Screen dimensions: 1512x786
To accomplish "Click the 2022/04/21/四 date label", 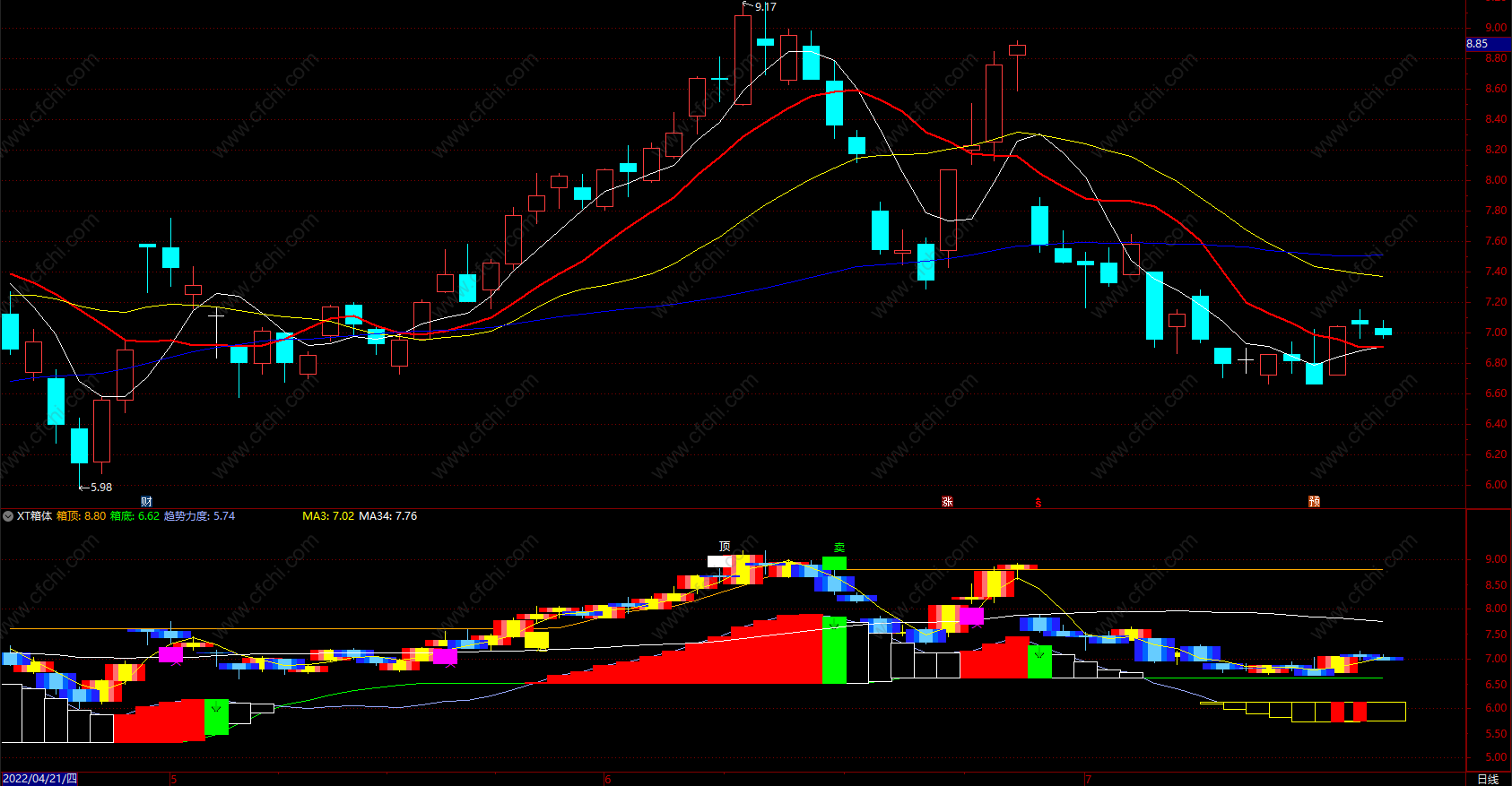I will coord(40,779).
